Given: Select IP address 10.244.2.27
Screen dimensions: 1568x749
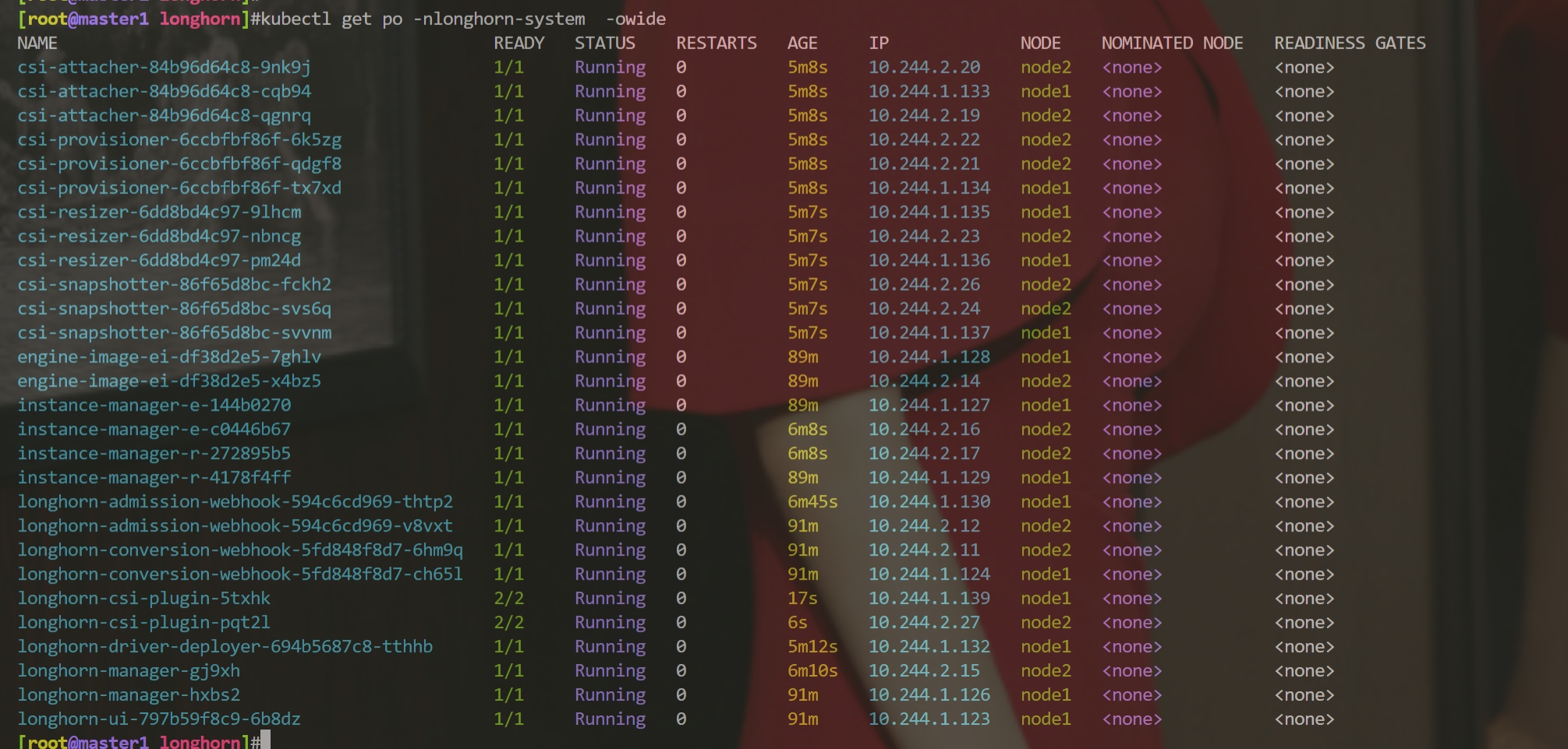Looking at the screenshot, I should [925, 623].
